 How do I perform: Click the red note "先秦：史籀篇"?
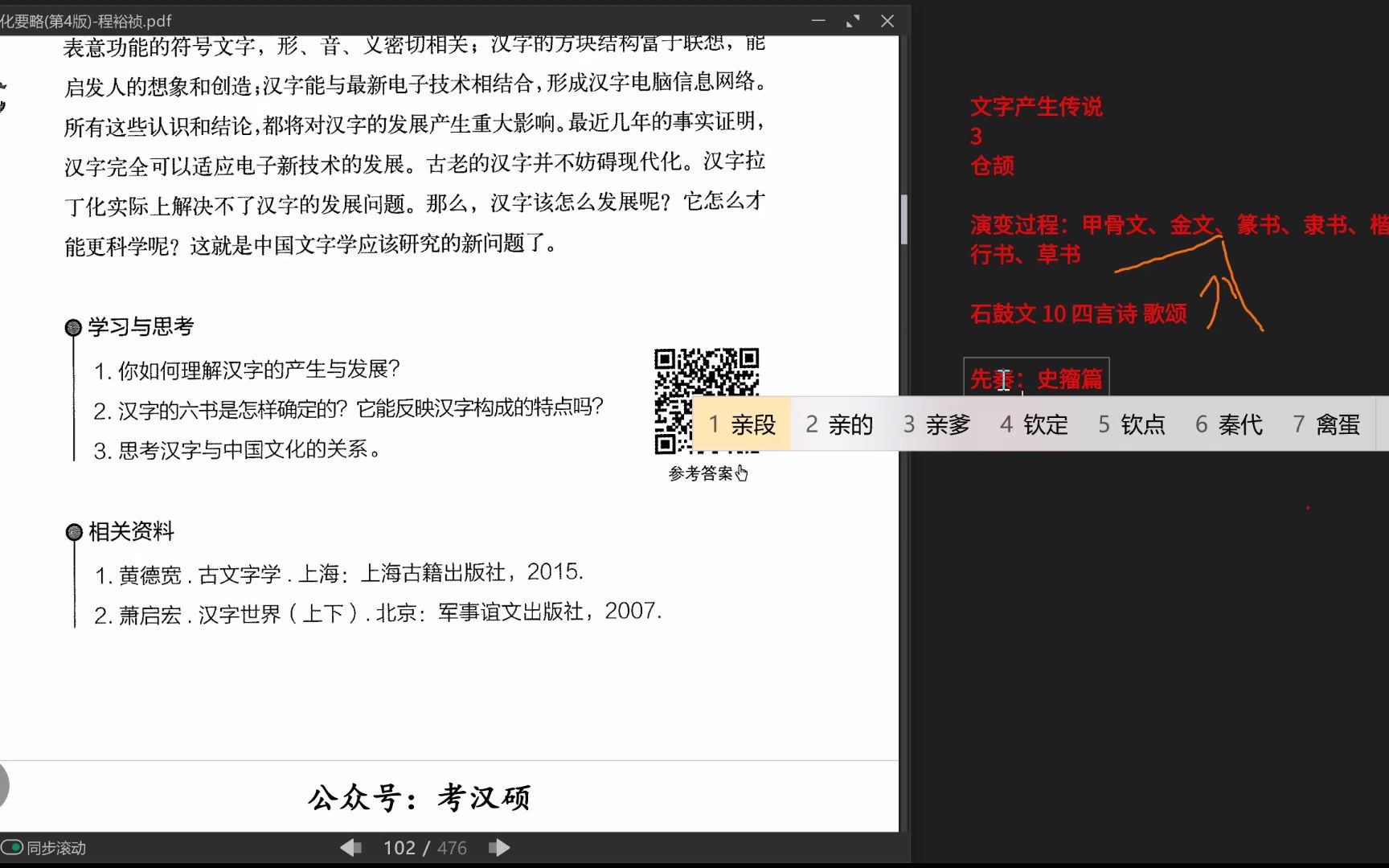pos(1036,379)
